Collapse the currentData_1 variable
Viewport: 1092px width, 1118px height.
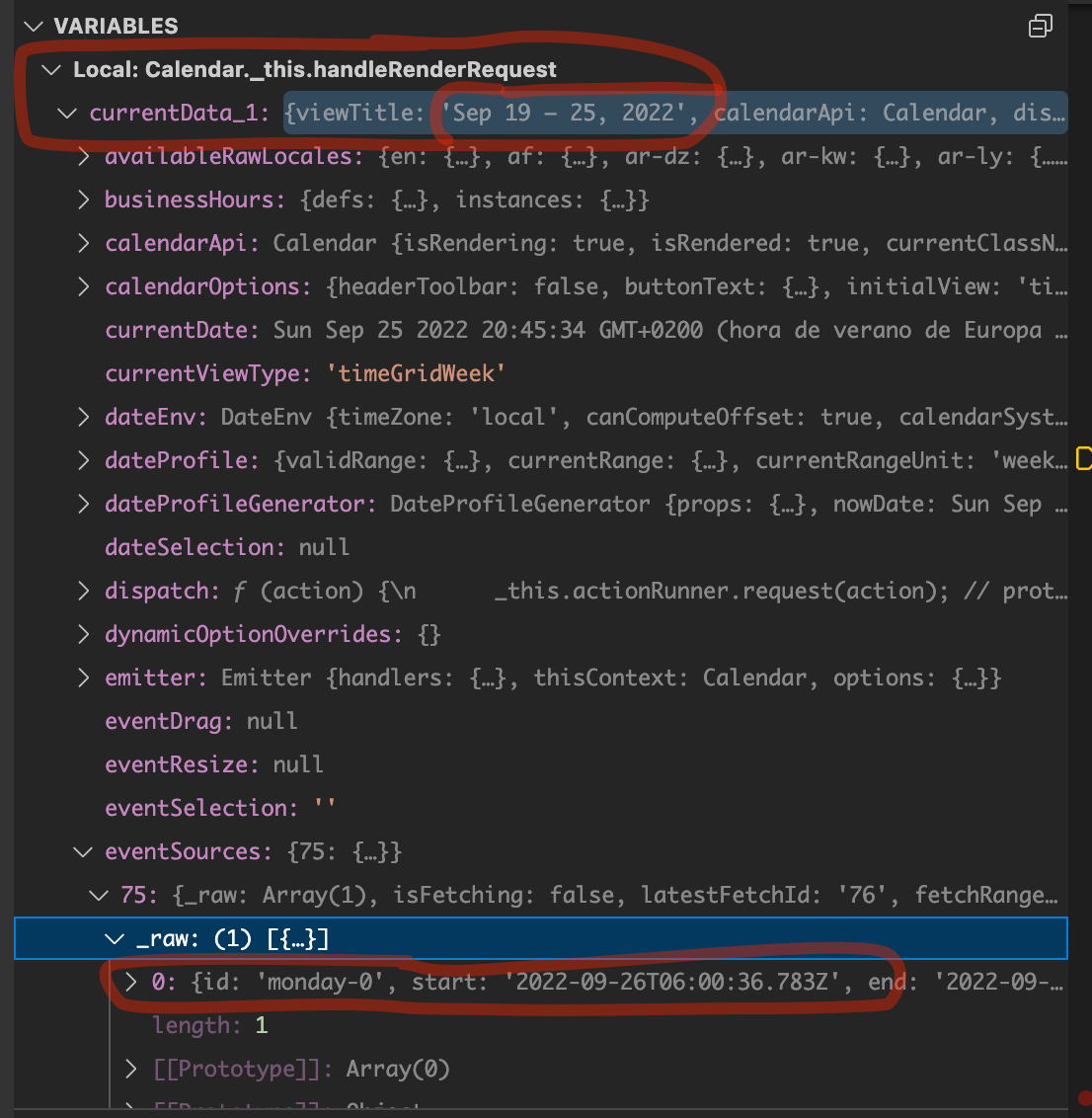click(66, 113)
